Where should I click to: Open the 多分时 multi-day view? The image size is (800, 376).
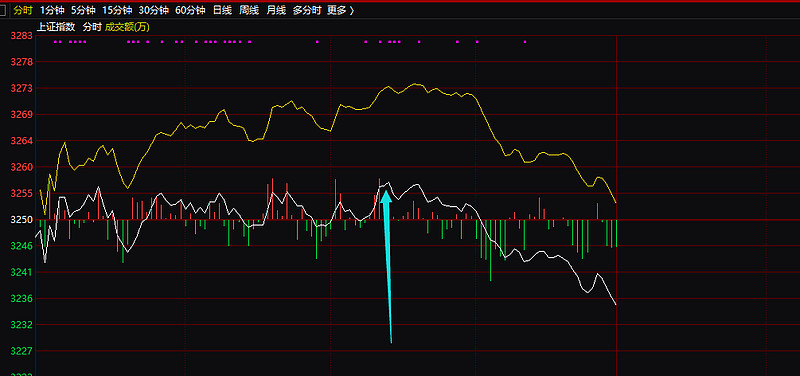pyautogui.click(x=306, y=10)
